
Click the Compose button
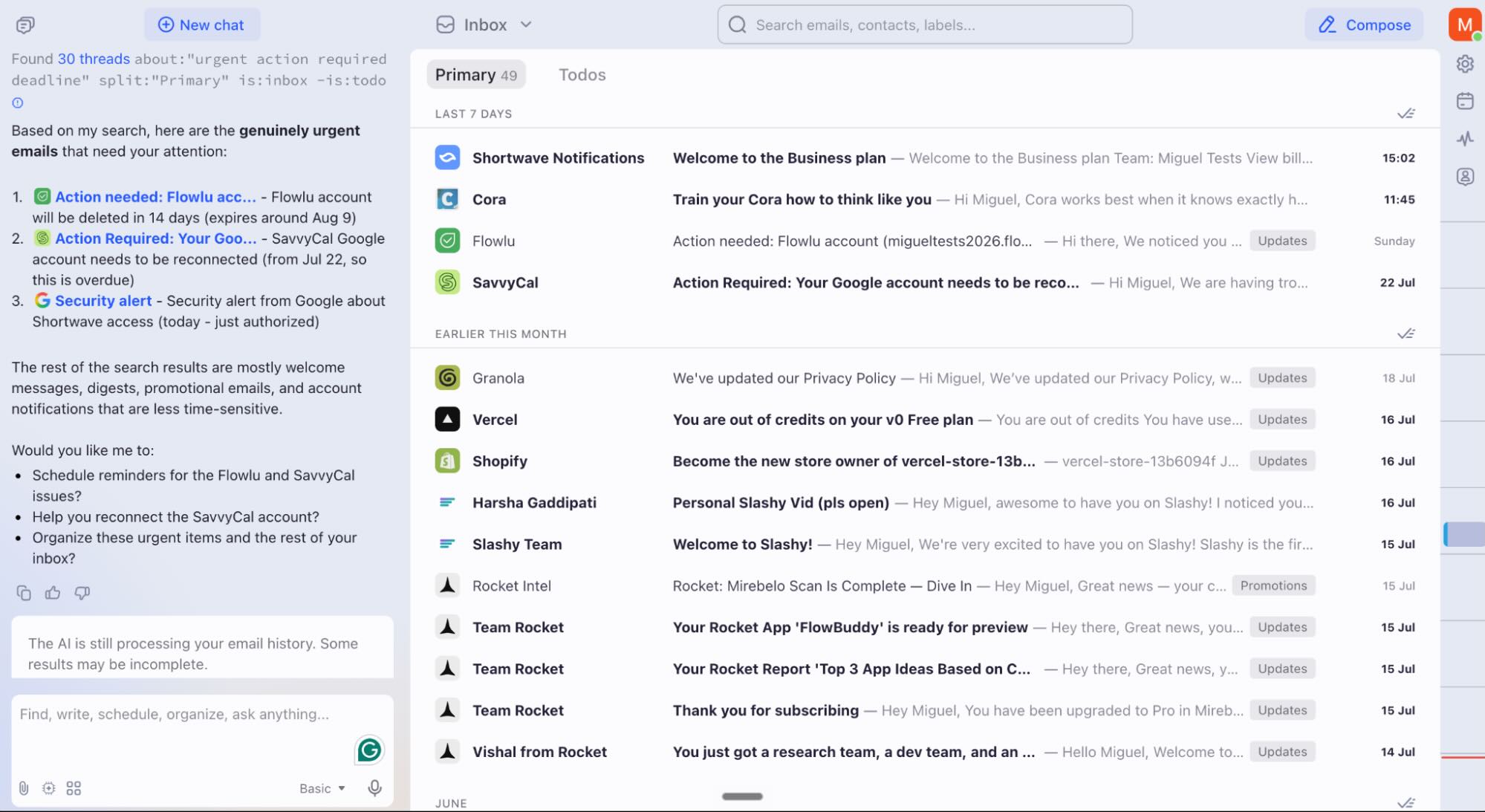1364,25
